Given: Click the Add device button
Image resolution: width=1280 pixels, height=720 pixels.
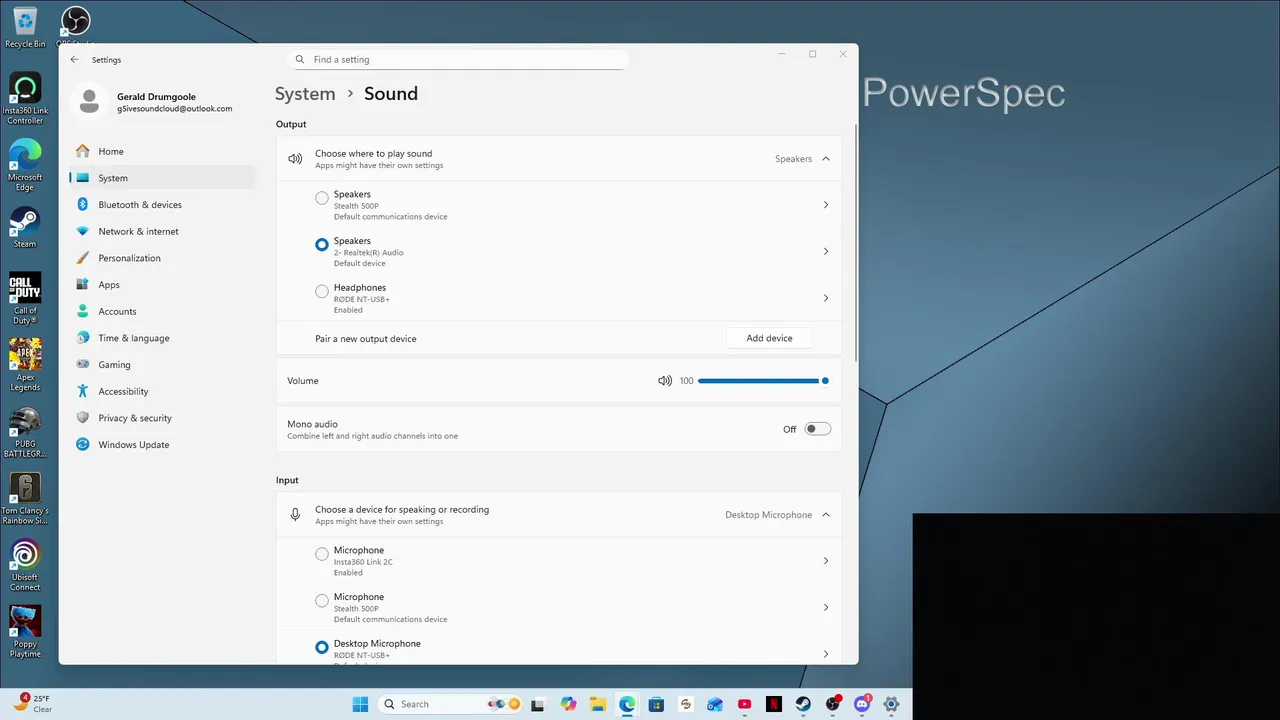Looking at the screenshot, I should point(769,338).
